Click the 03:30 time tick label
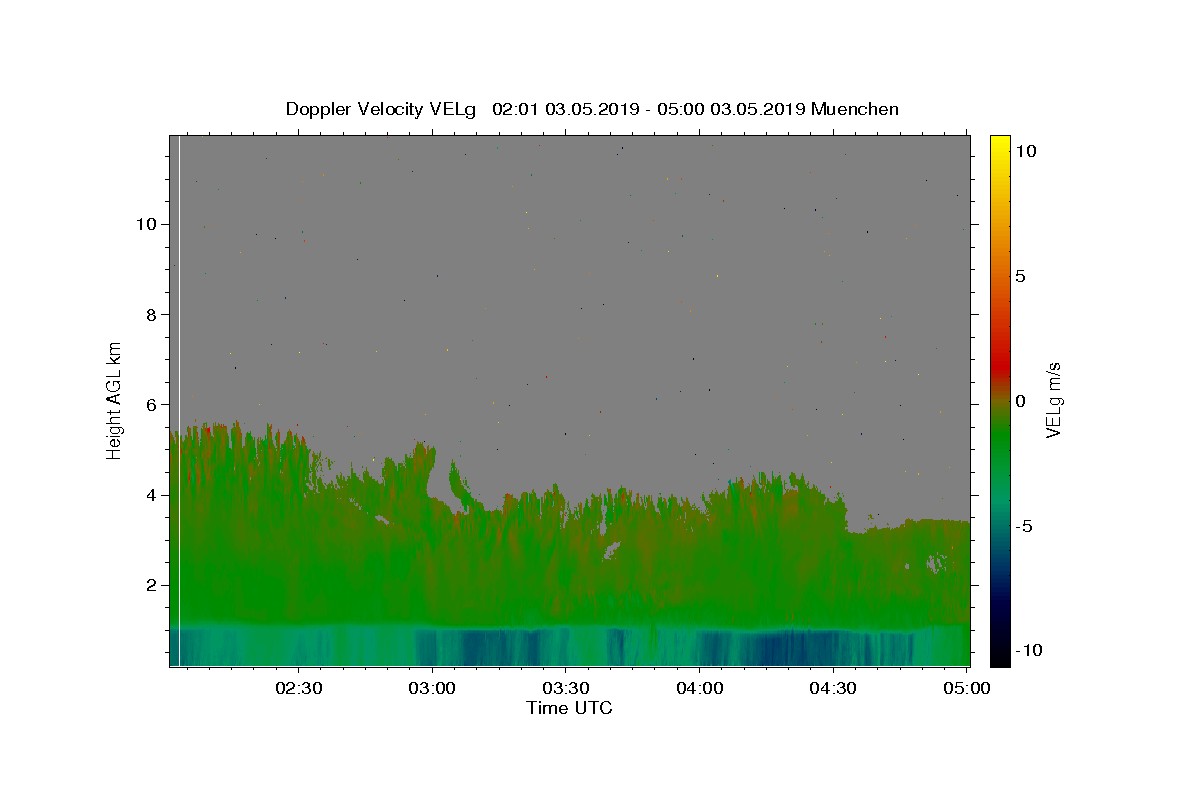The height and width of the screenshot is (800, 1200). click(x=566, y=688)
